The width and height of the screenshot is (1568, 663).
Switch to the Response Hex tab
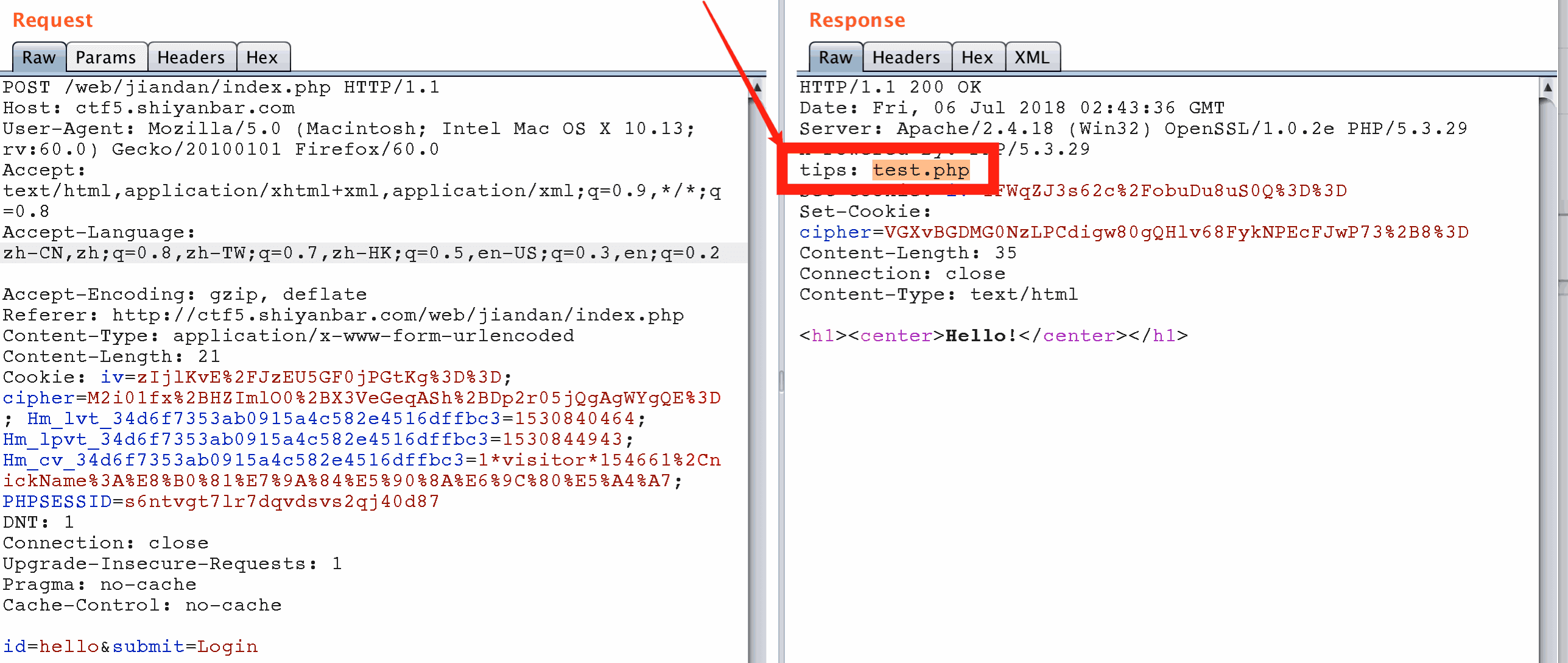pos(977,57)
